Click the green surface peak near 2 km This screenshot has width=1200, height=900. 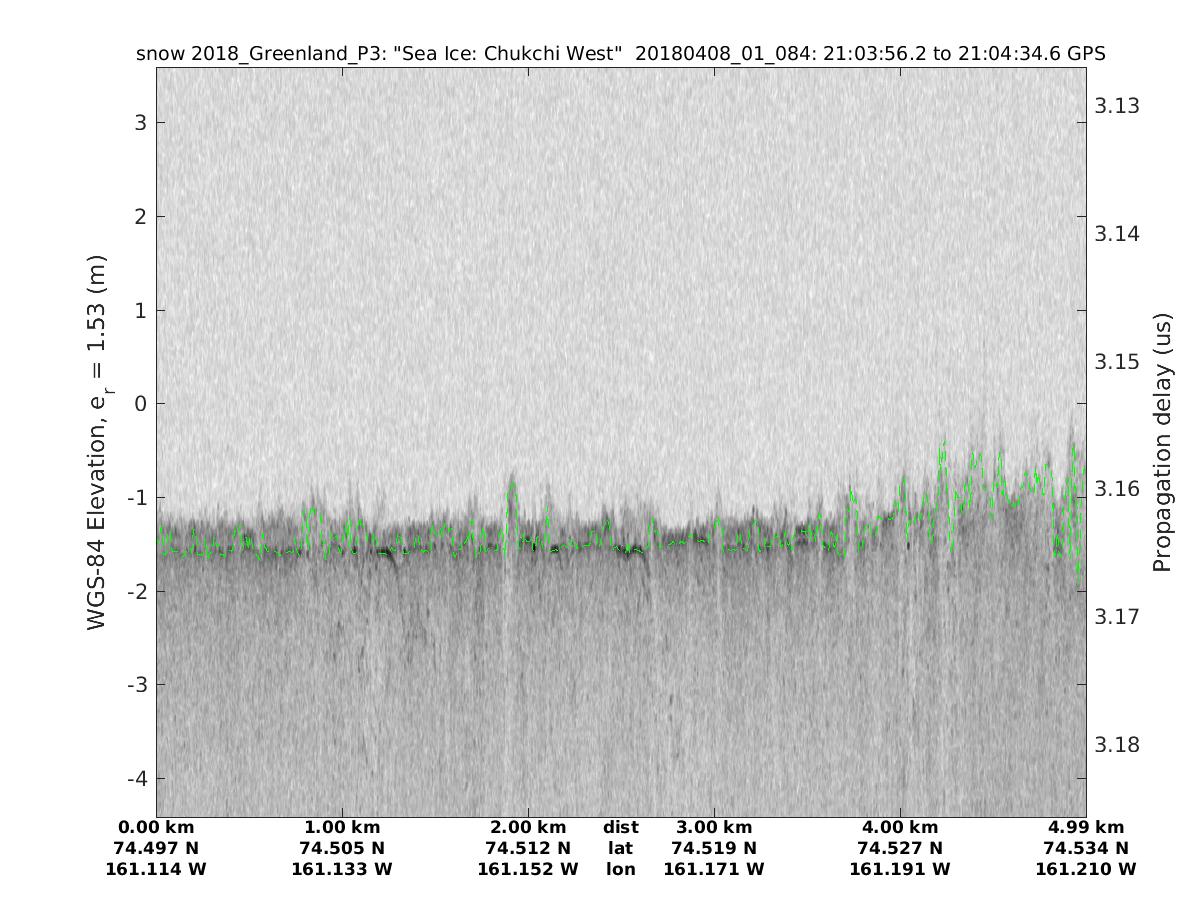pyautogui.click(x=512, y=487)
